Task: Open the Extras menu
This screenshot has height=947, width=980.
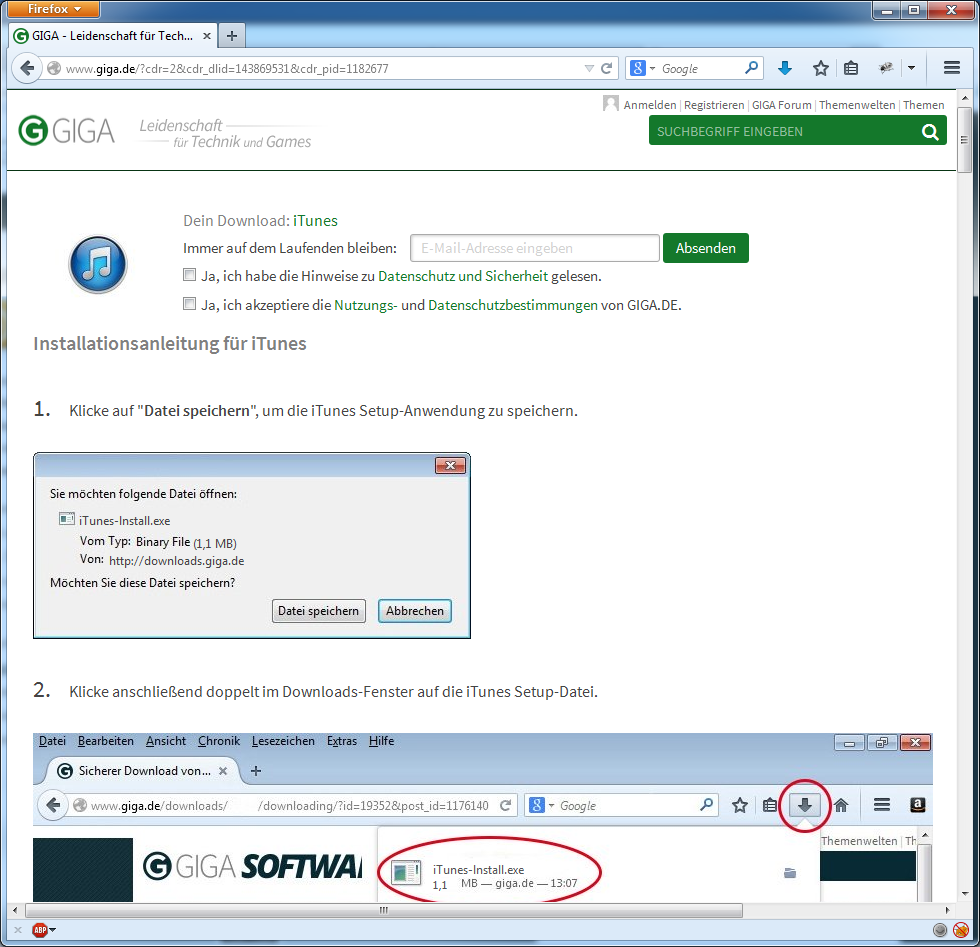Action: tap(342, 741)
